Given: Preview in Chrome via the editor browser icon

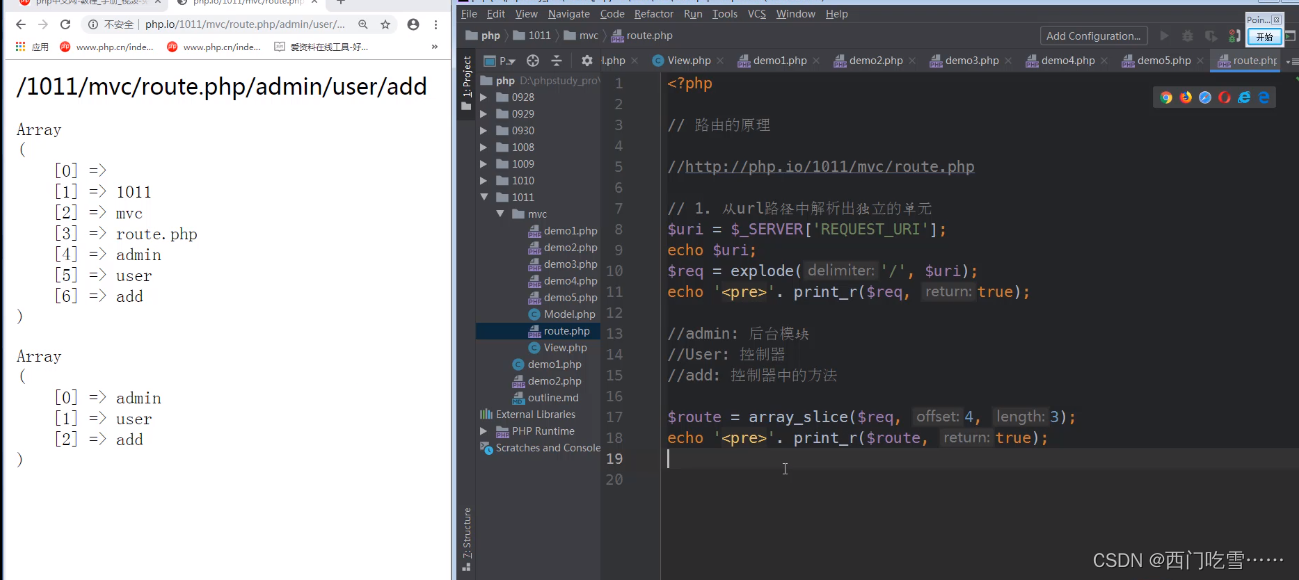Looking at the screenshot, I should tap(1166, 97).
